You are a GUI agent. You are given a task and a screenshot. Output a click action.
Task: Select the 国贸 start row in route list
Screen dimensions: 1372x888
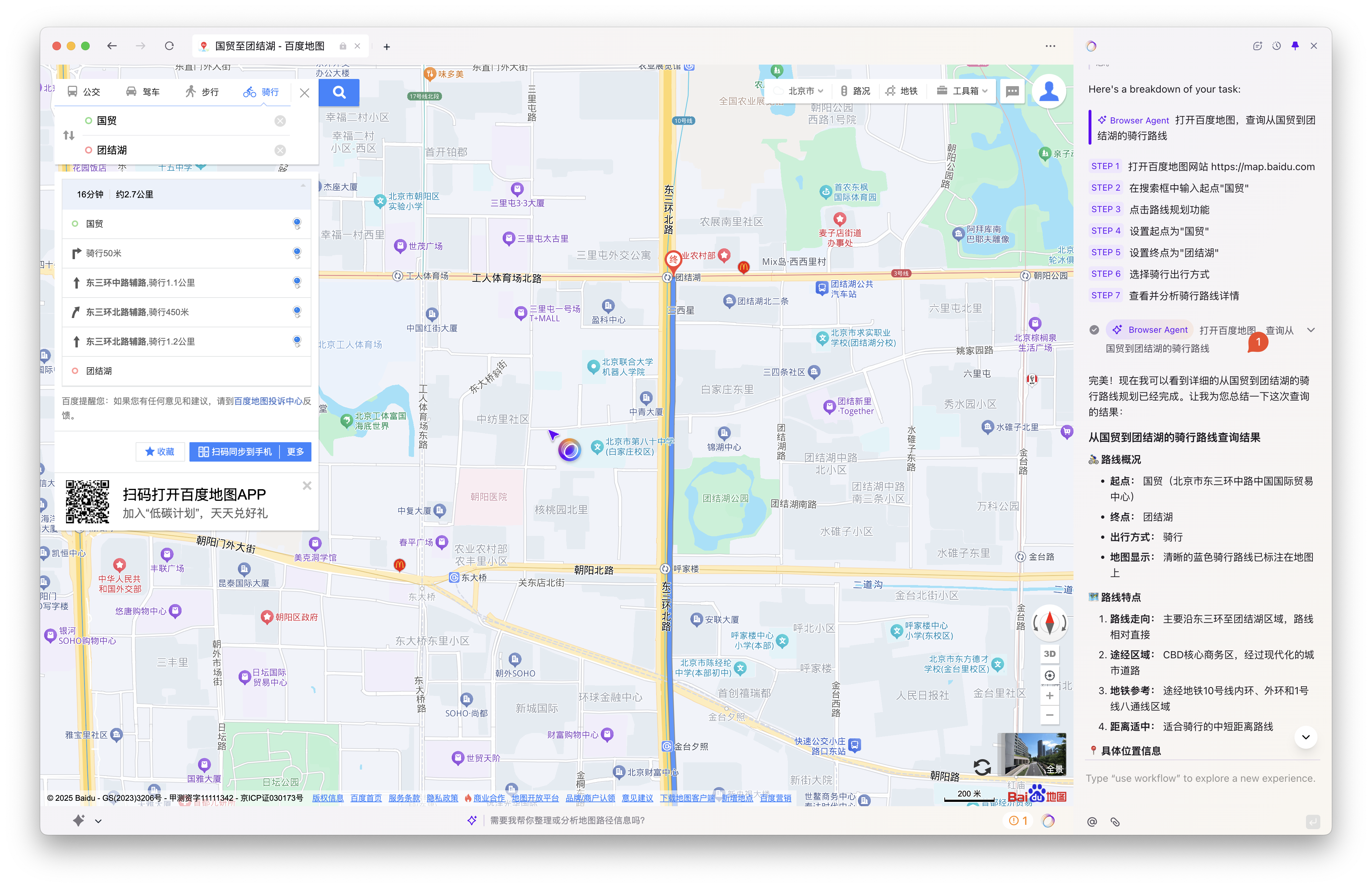click(x=187, y=224)
